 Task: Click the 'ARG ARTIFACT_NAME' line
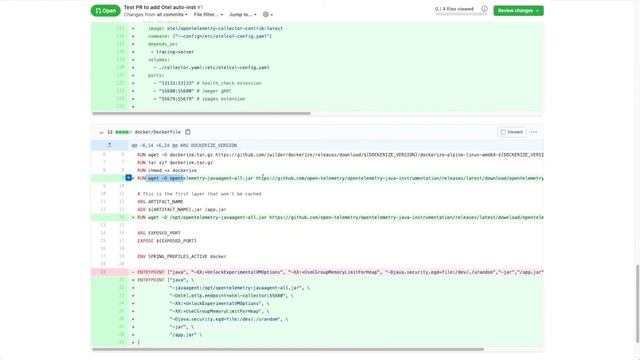coord(160,202)
